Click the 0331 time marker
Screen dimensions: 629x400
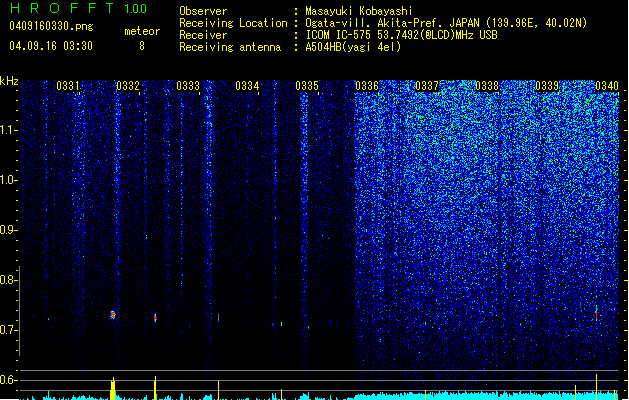(67, 86)
